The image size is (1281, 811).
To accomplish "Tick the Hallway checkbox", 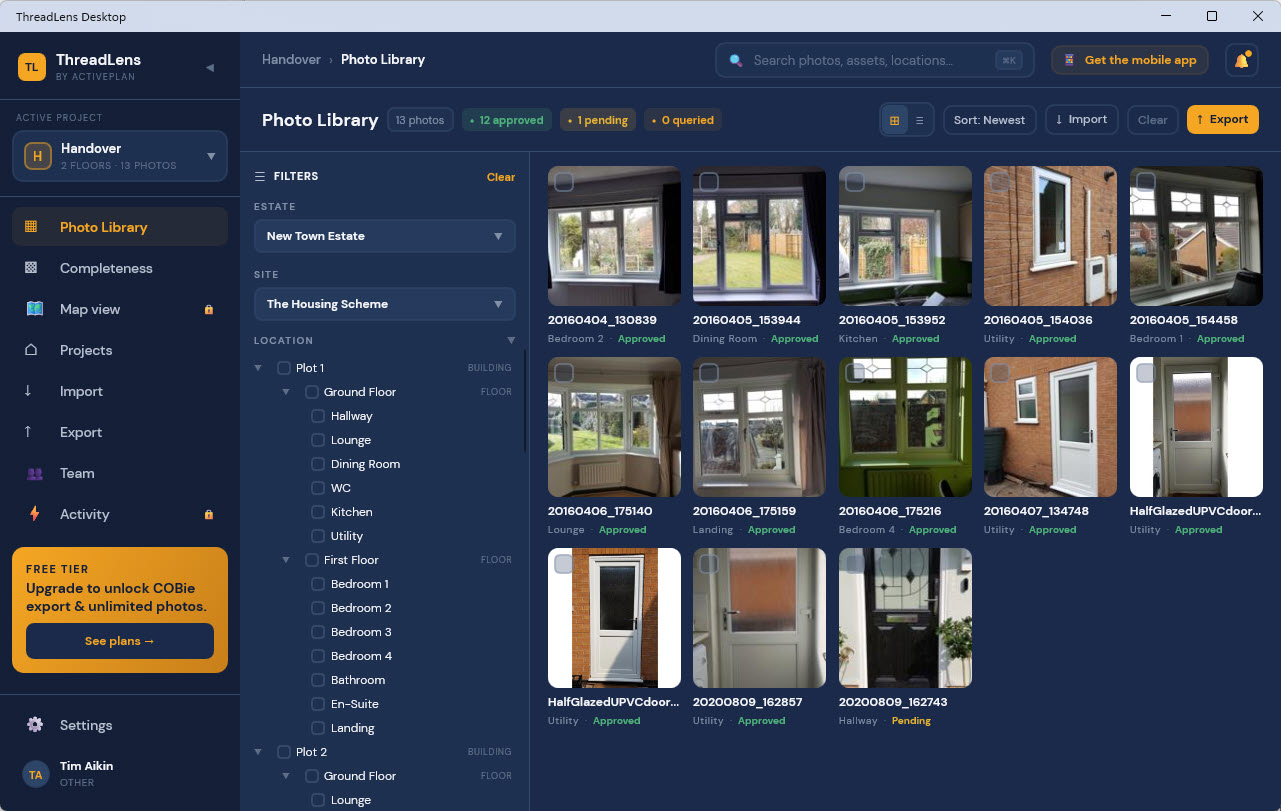I will coord(318,416).
